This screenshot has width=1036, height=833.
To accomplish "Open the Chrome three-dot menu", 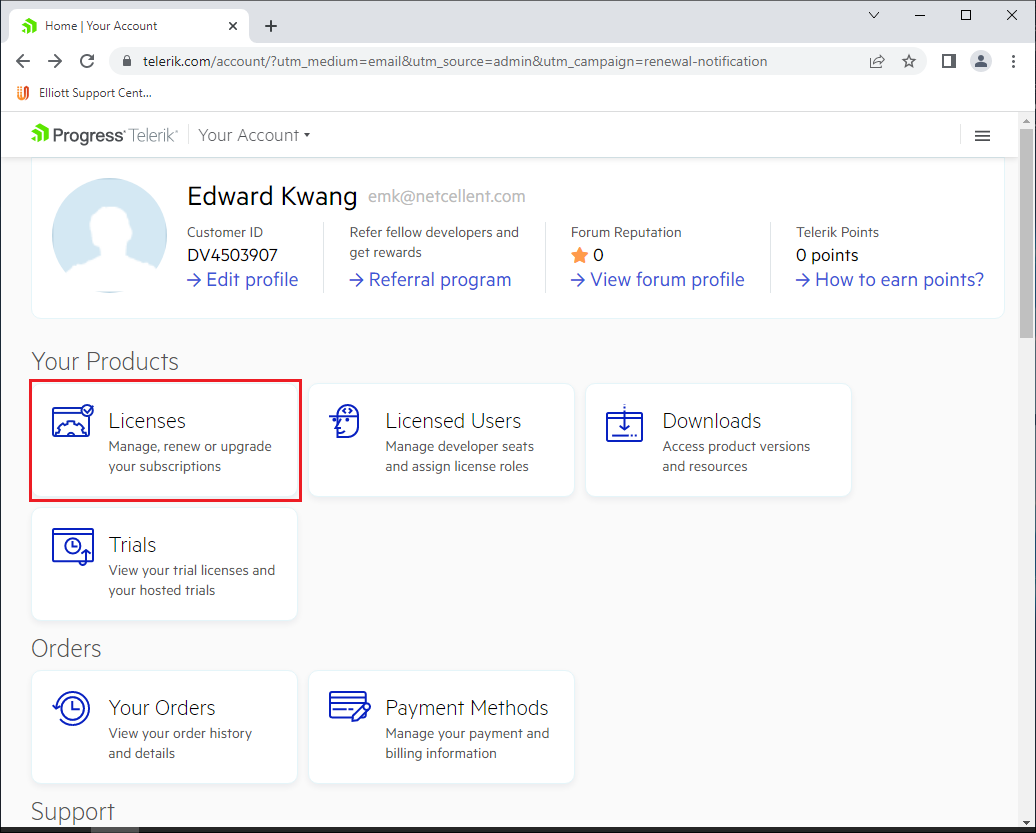I will point(1013,61).
